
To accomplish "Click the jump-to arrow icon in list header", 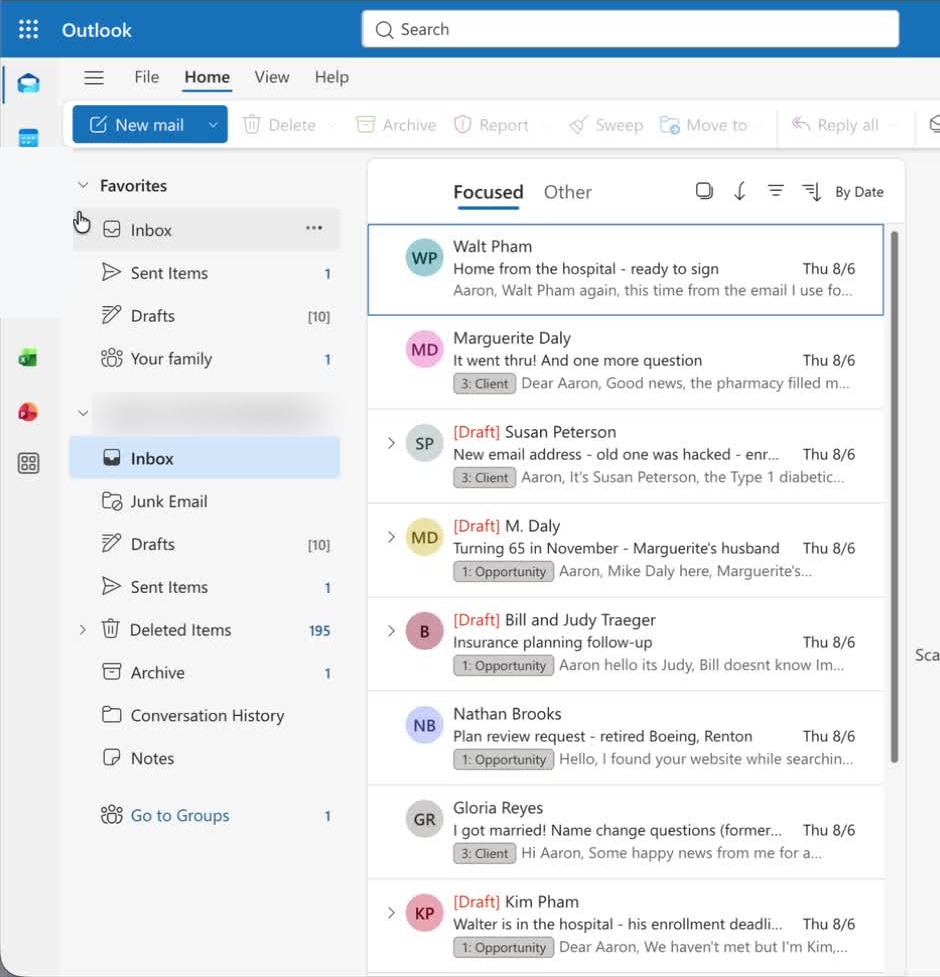I will [x=740, y=191].
